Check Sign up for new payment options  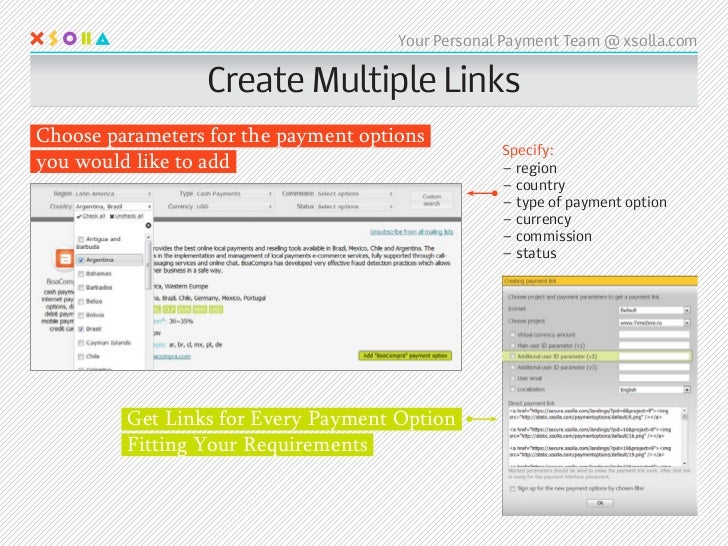(x=512, y=488)
